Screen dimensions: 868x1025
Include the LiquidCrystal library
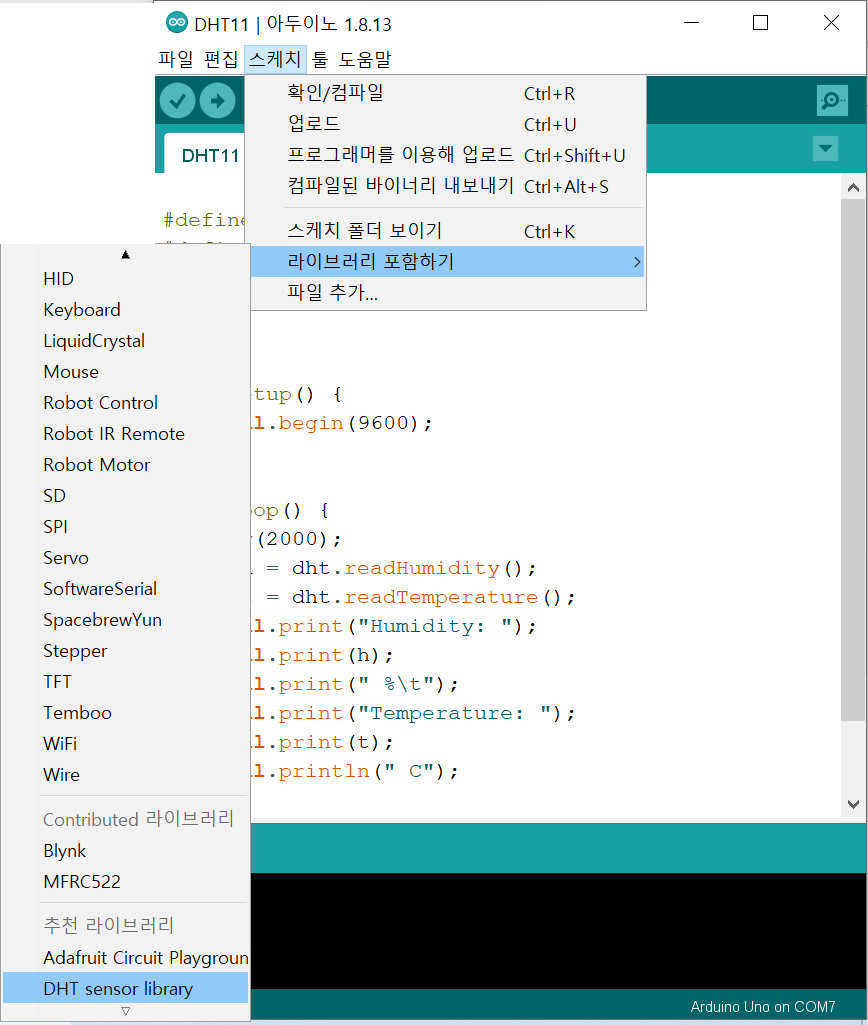click(125, 341)
